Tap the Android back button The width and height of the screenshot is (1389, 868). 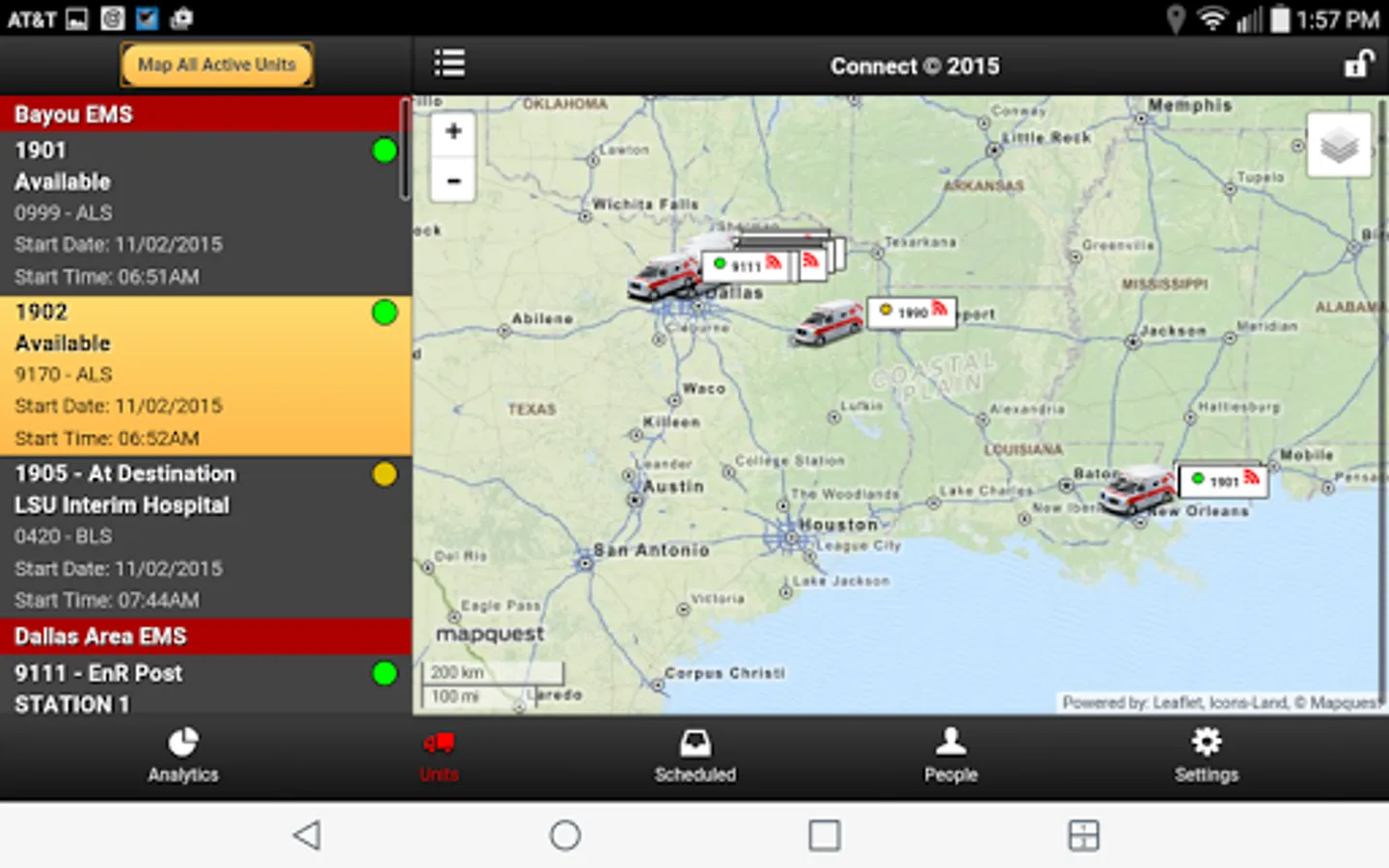click(x=307, y=835)
